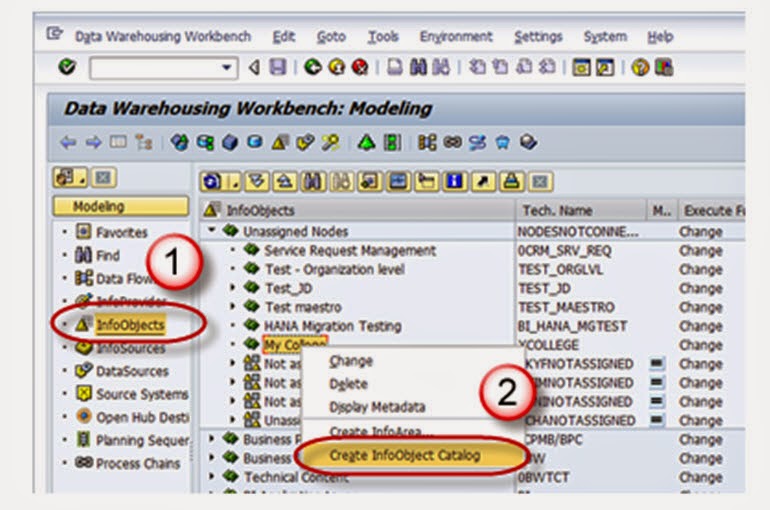Click the green checkmark Enter icon
770x510 pixels.
point(67,66)
